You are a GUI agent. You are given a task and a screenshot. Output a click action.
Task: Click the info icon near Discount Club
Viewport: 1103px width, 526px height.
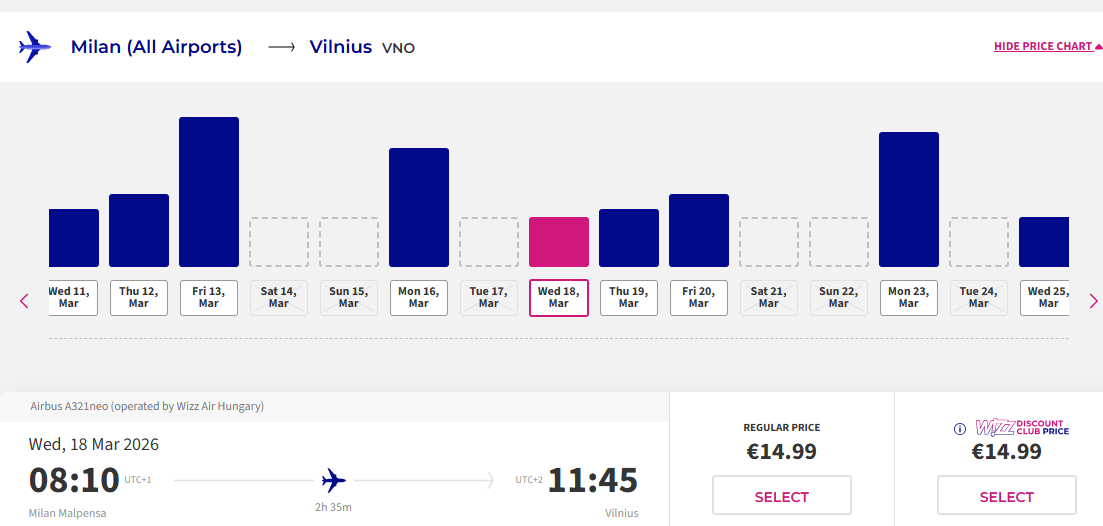[960, 429]
